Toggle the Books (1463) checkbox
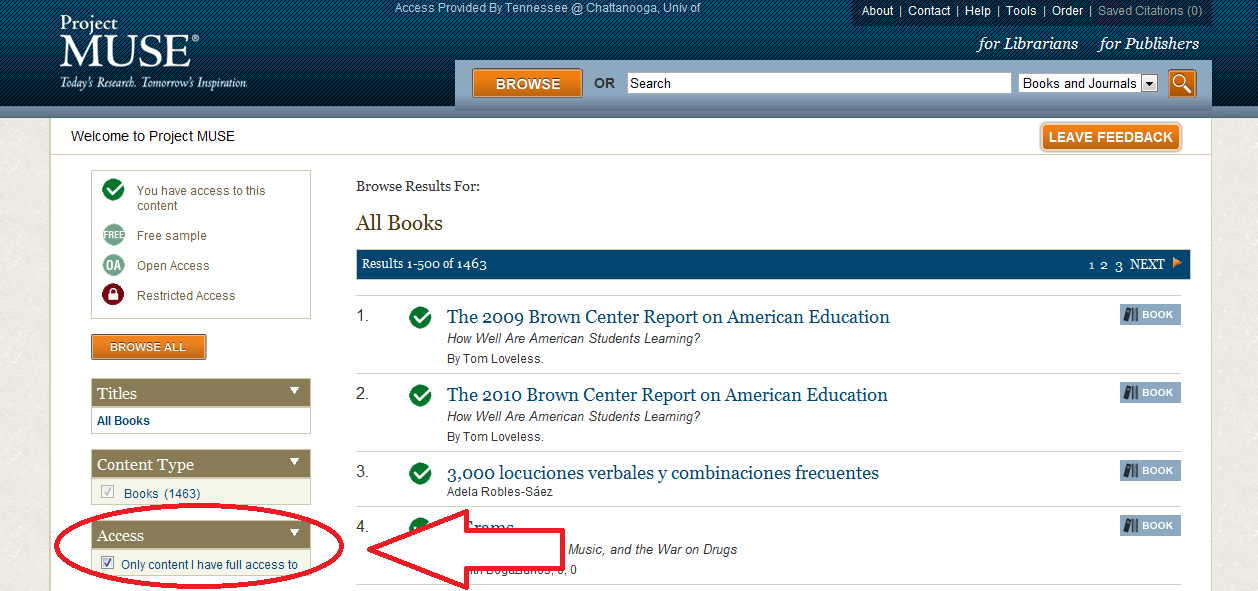 click(x=108, y=492)
